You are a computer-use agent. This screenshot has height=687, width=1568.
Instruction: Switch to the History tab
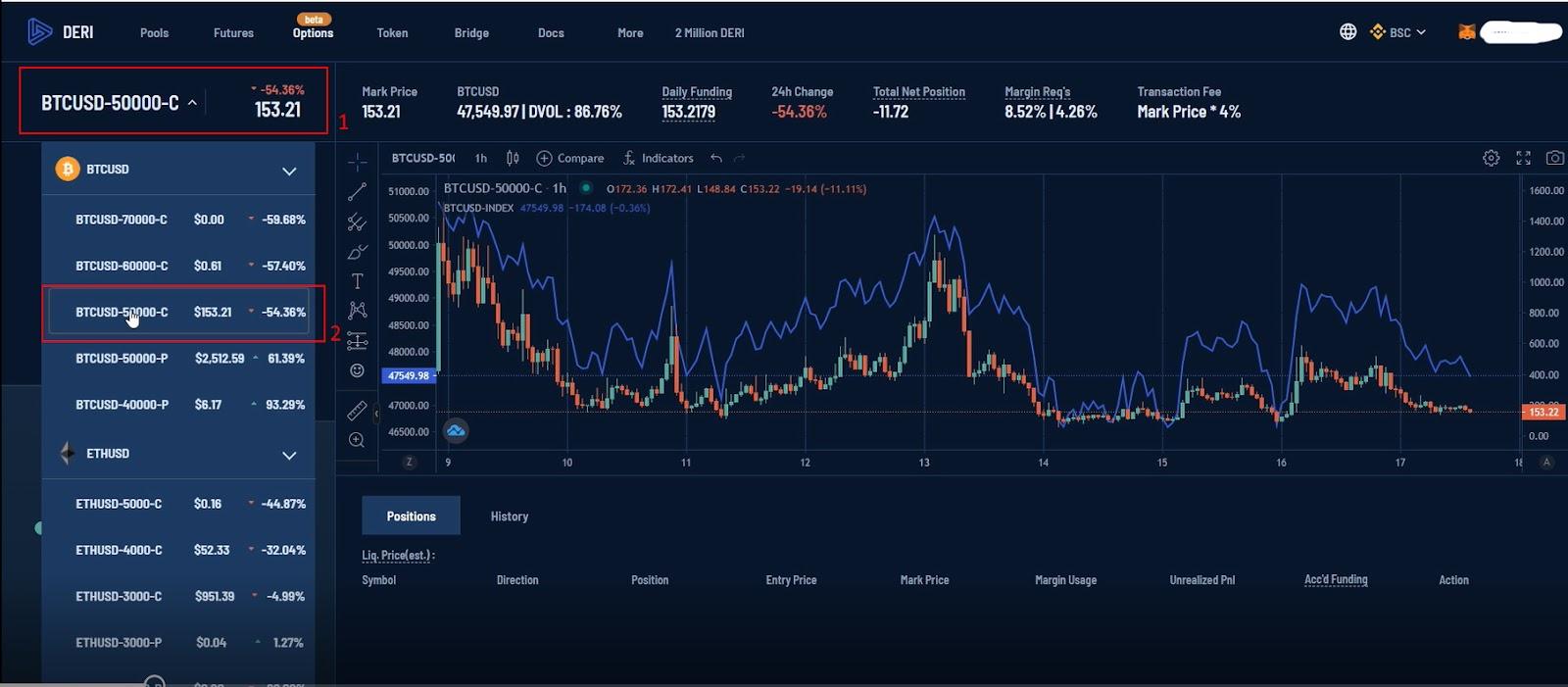(510, 516)
